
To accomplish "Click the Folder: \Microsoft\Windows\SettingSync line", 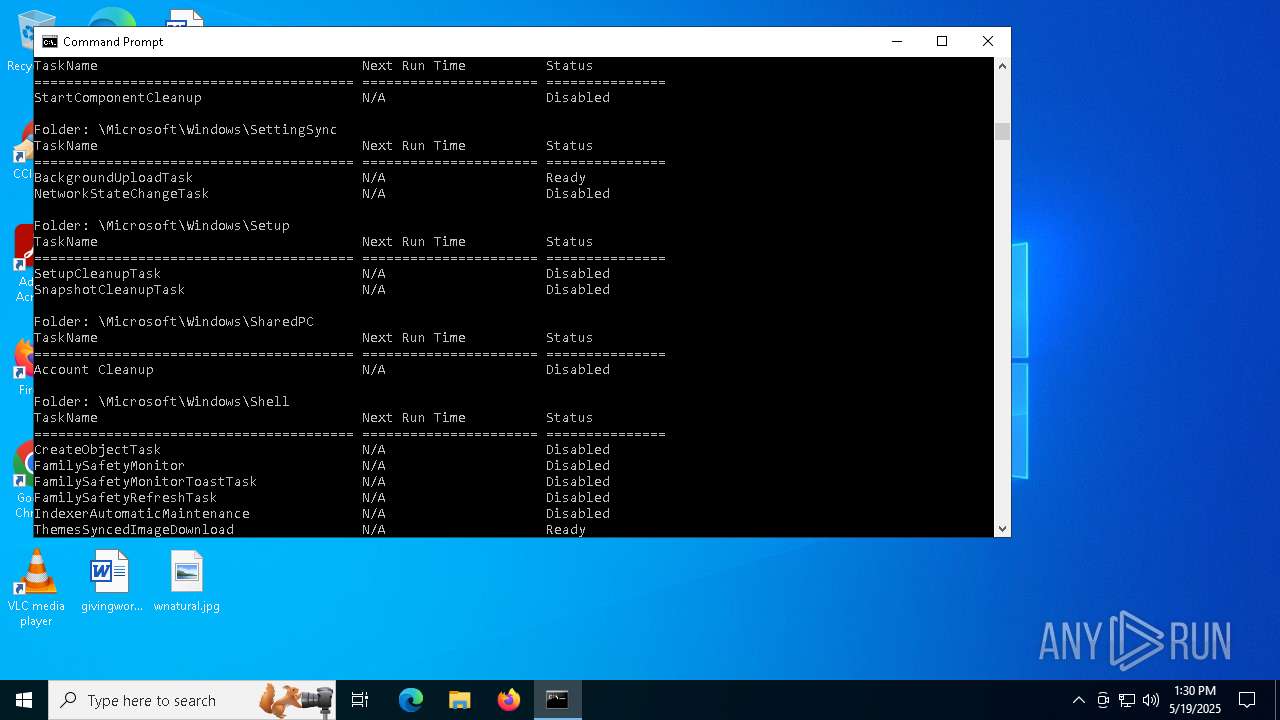I will (186, 130).
